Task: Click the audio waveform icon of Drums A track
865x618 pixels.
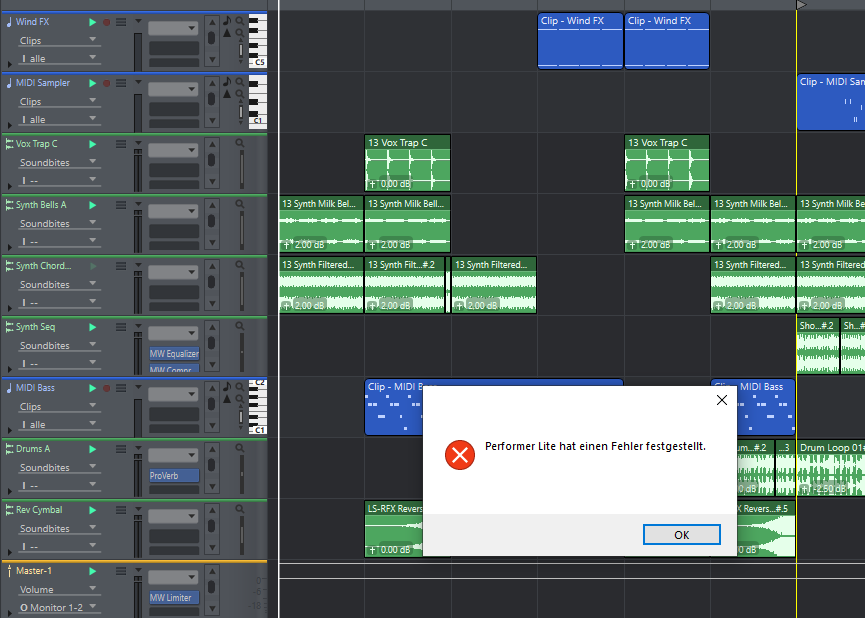Action: tap(9, 449)
